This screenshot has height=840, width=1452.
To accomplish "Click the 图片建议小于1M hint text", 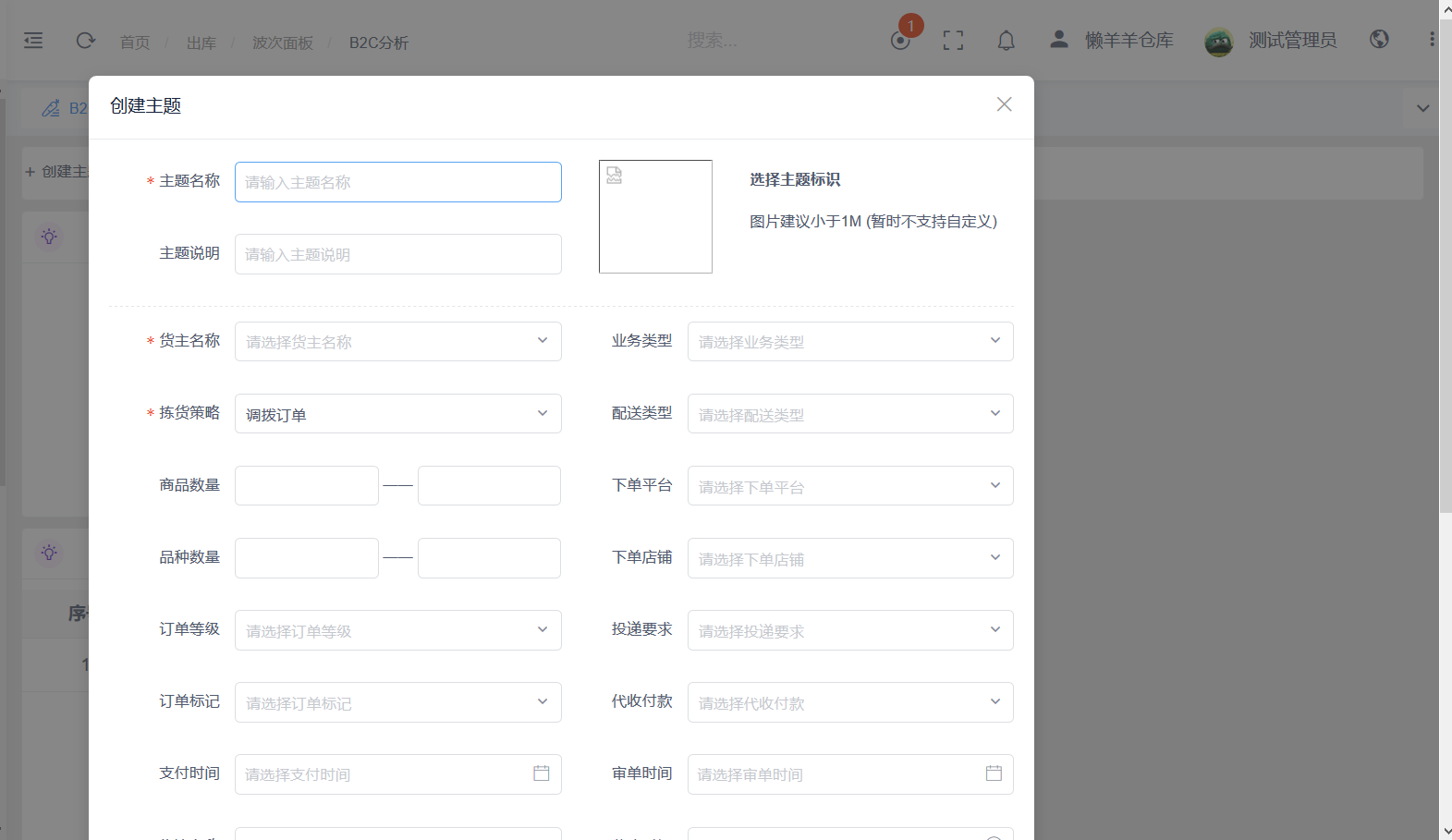I will (873, 222).
